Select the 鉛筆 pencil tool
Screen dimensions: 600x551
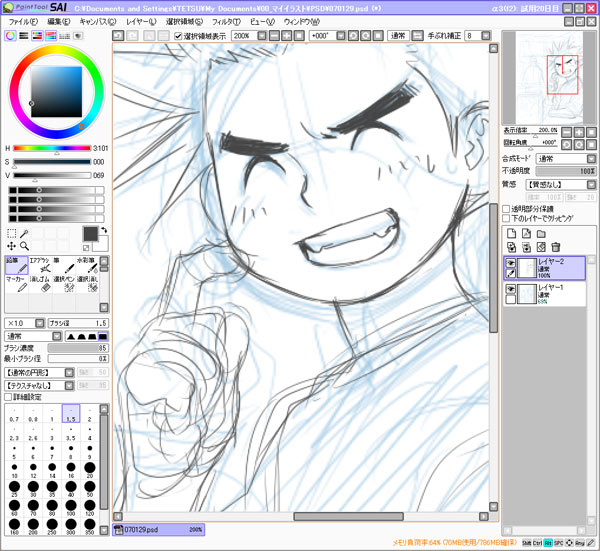pyautogui.click(x=17, y=265)
